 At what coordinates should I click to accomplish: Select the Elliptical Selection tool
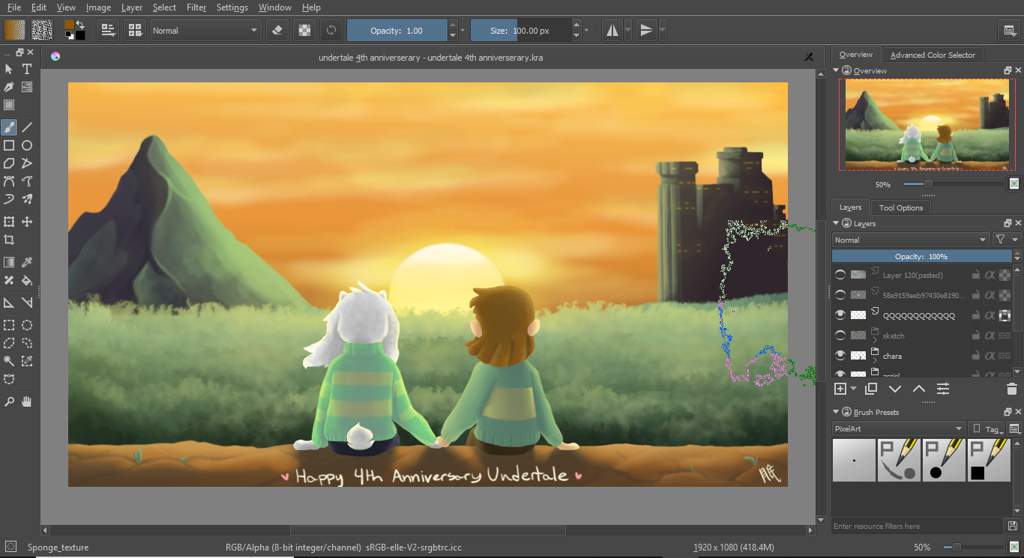tap(27, 325)
